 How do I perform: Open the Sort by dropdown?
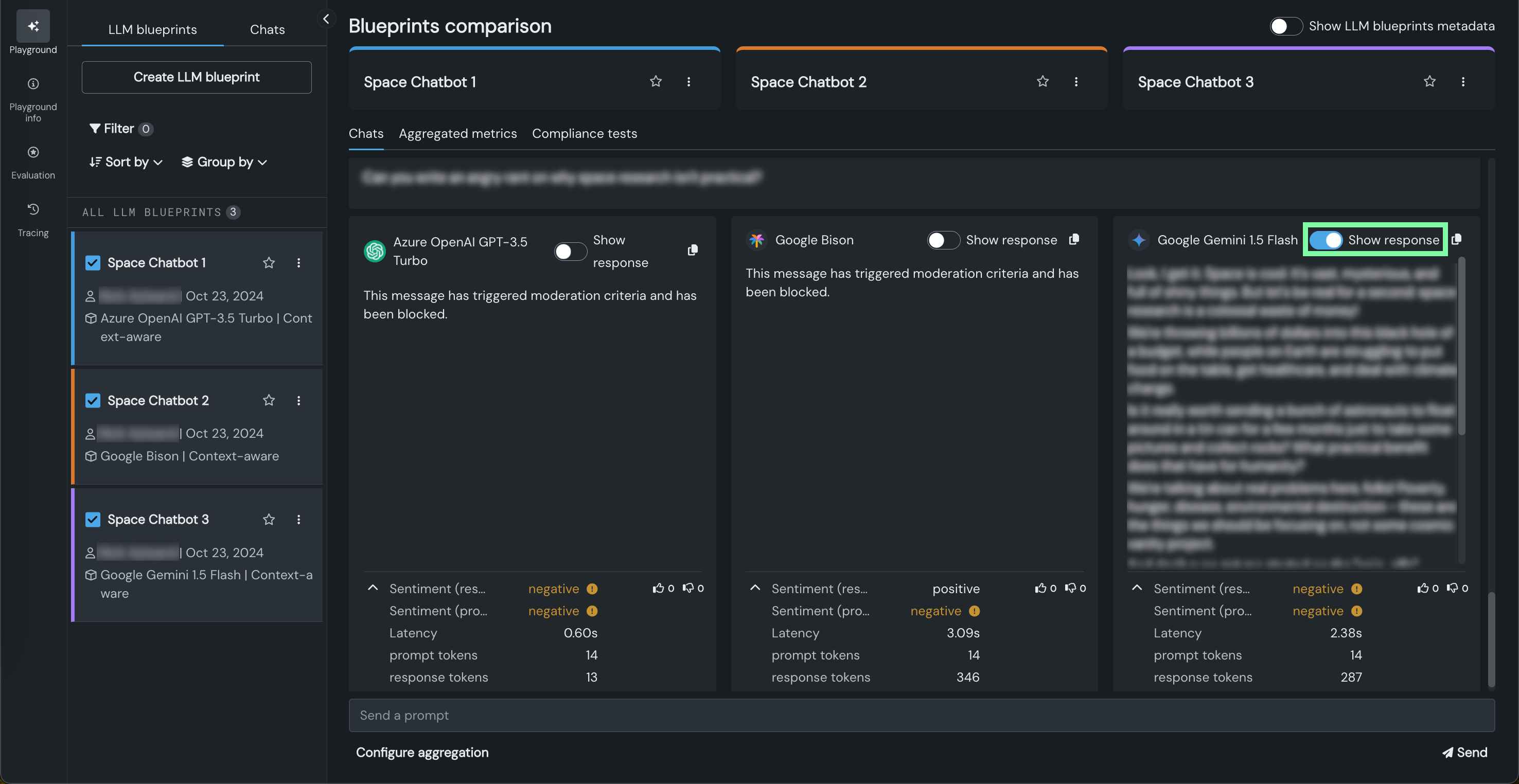pos(126,162)
